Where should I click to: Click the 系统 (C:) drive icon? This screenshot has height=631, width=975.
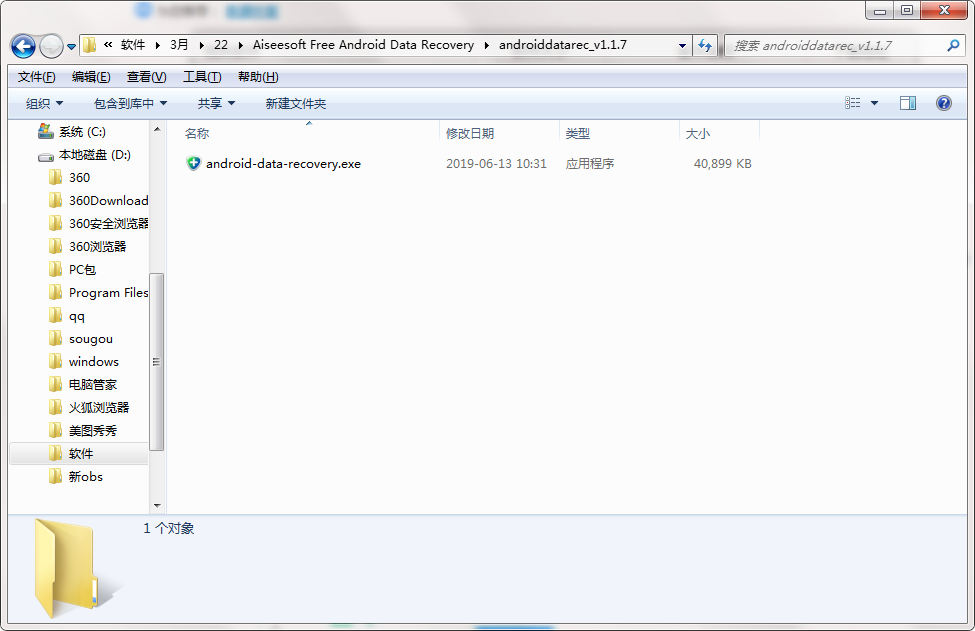45,131
